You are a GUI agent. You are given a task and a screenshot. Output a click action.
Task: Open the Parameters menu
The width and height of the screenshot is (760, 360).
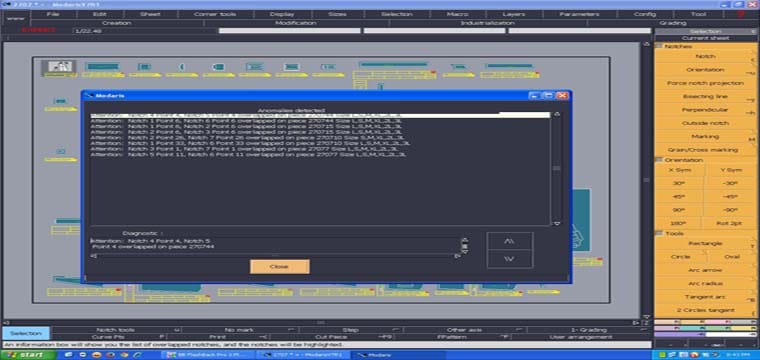tap(580, 14)
